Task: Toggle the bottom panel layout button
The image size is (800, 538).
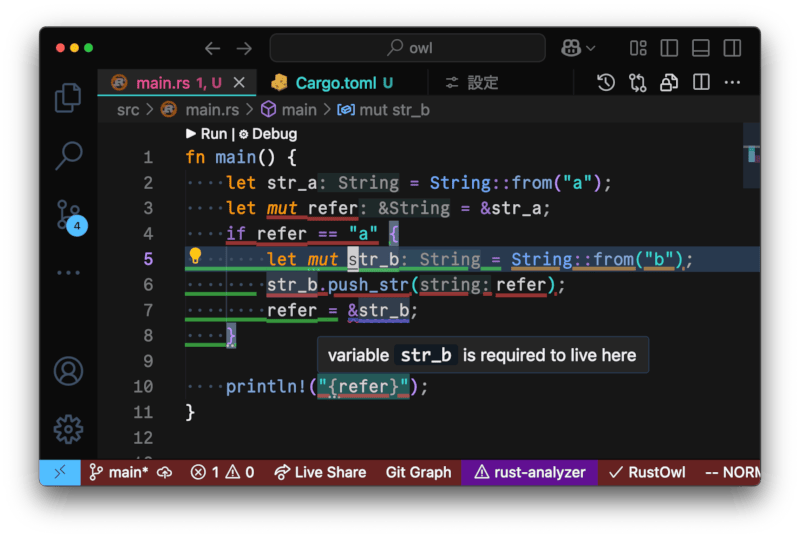Action: point(700,48)
